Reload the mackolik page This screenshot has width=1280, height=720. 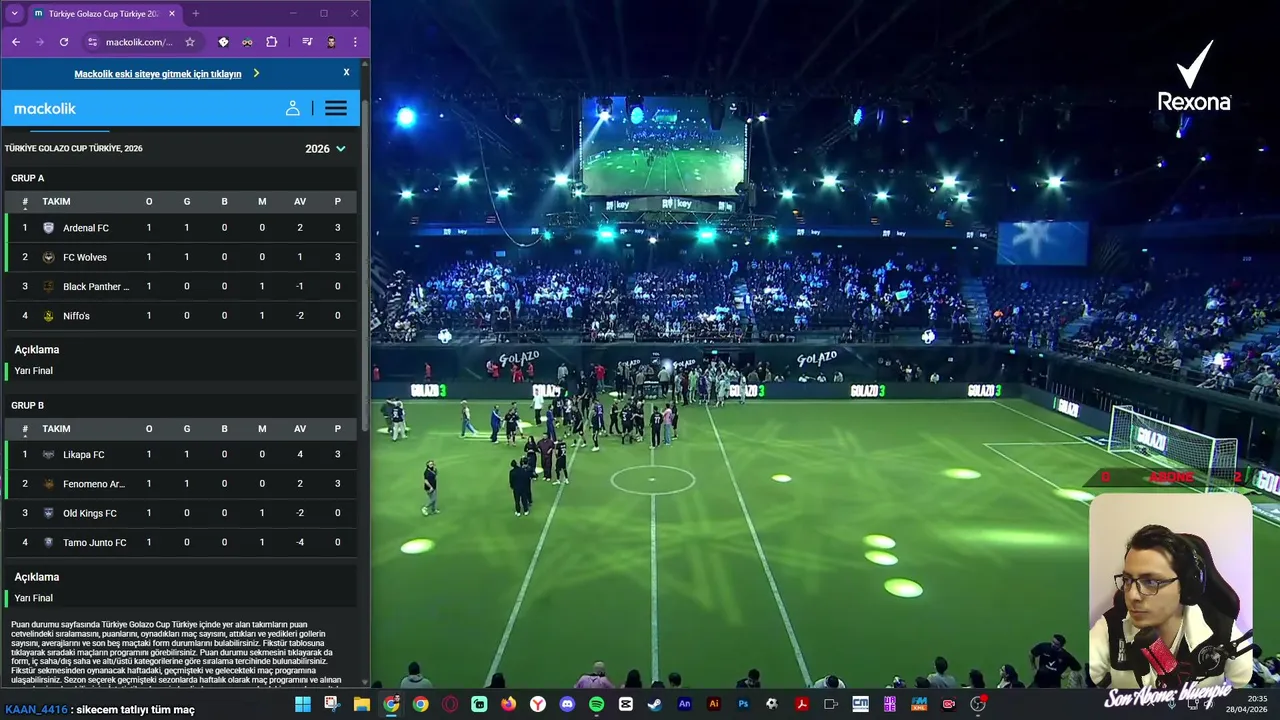coord(64,42)
